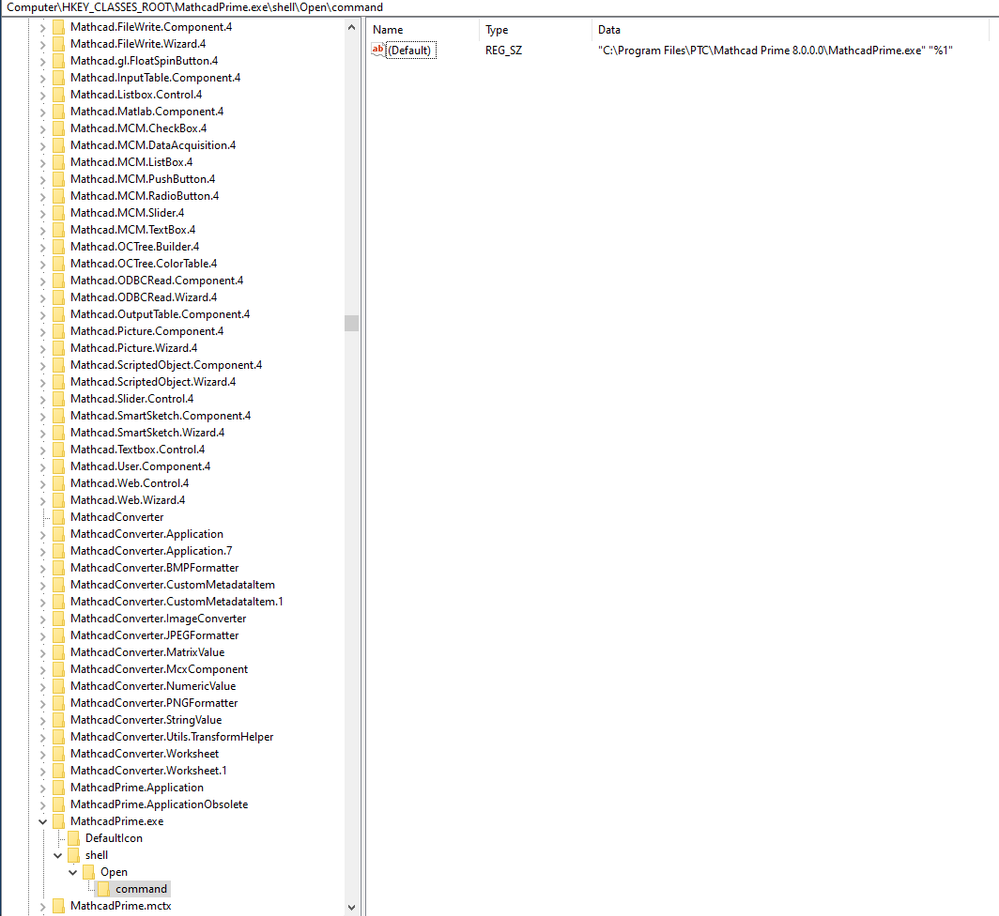Viewport: 999px width, 916px height.
Task: Click the MathcadPrime.exe path data value
Action: pyautogui.click(x=775, y=50)
